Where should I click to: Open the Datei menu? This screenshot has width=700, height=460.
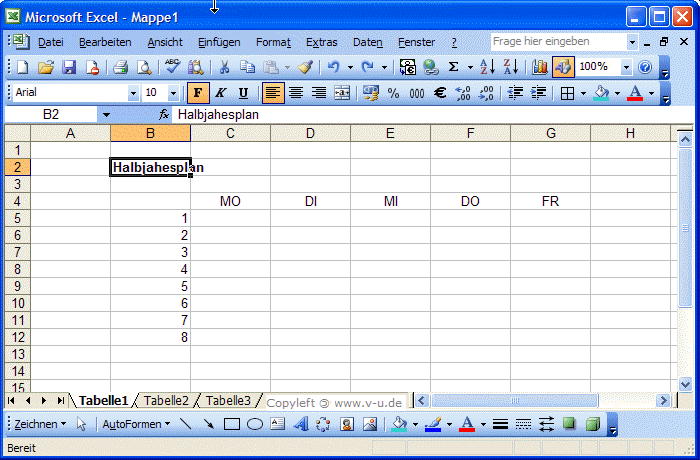pyautogui.click(x=50, y=42)
